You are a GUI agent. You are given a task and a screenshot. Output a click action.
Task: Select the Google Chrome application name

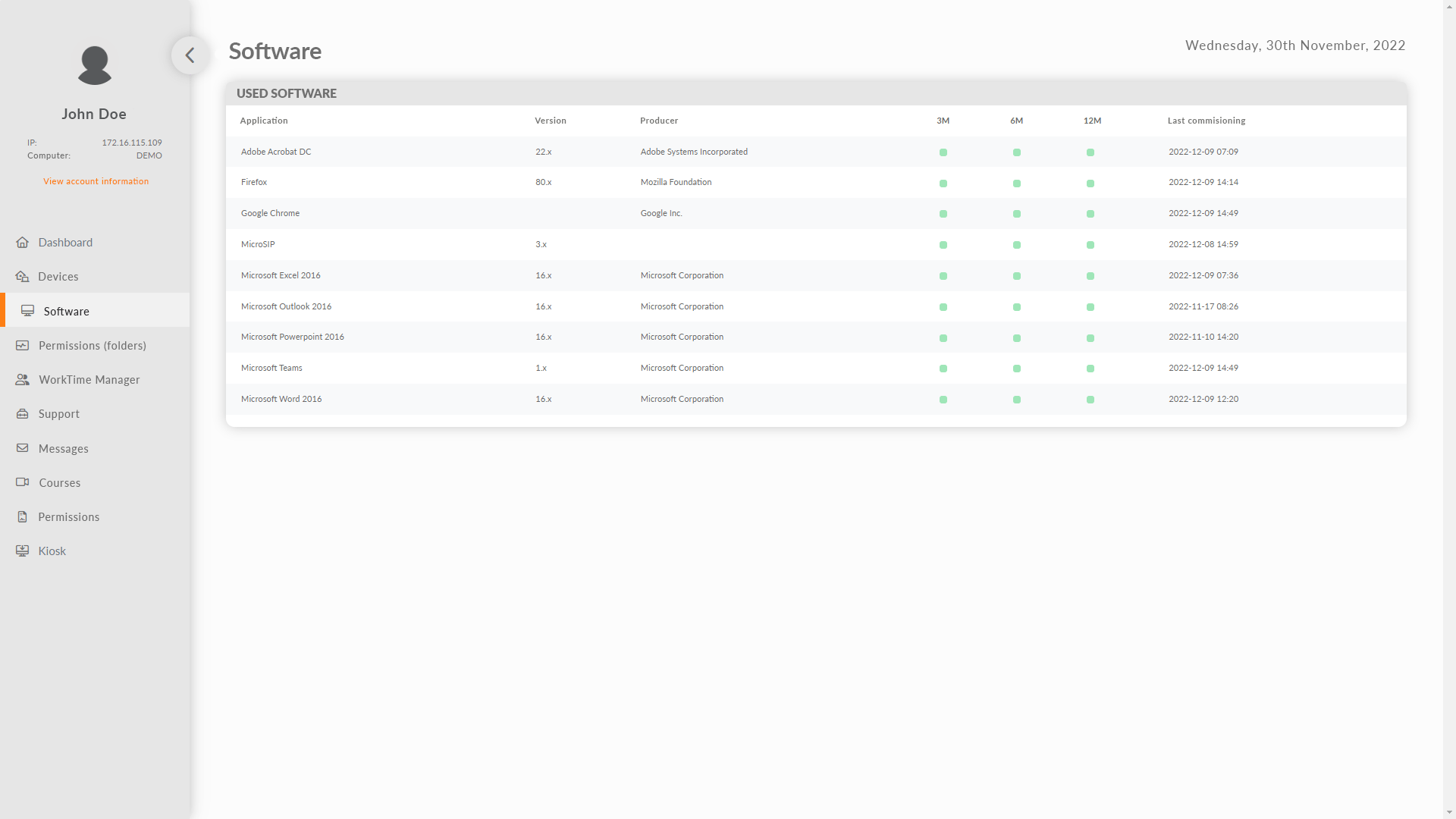[270, 213]
